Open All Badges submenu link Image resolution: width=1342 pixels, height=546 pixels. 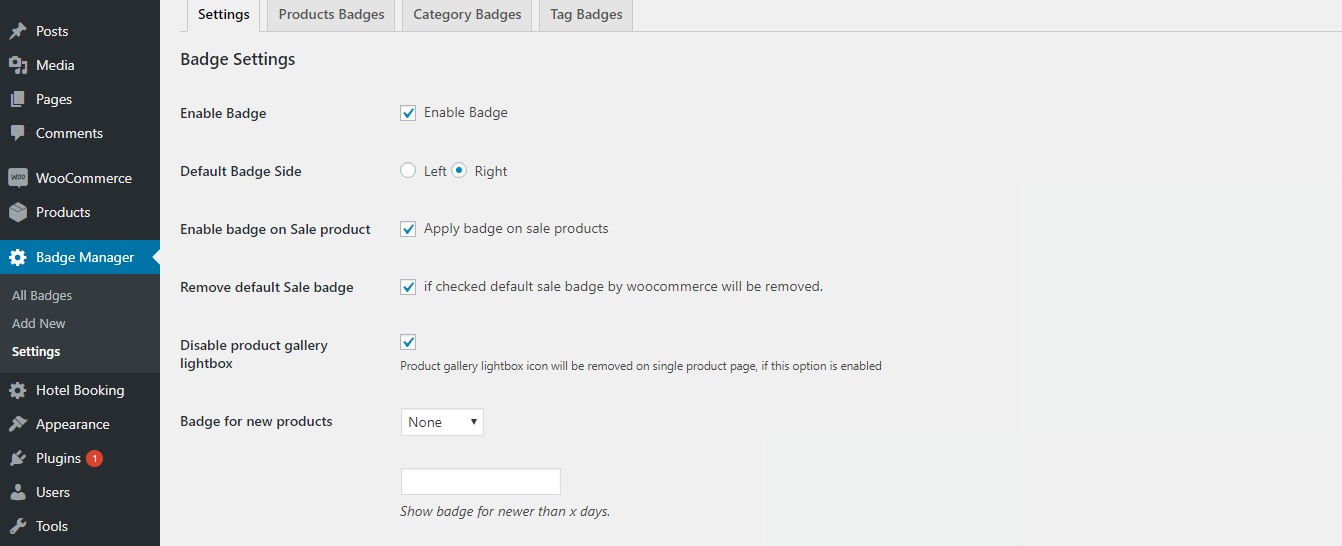pos(42,295)
